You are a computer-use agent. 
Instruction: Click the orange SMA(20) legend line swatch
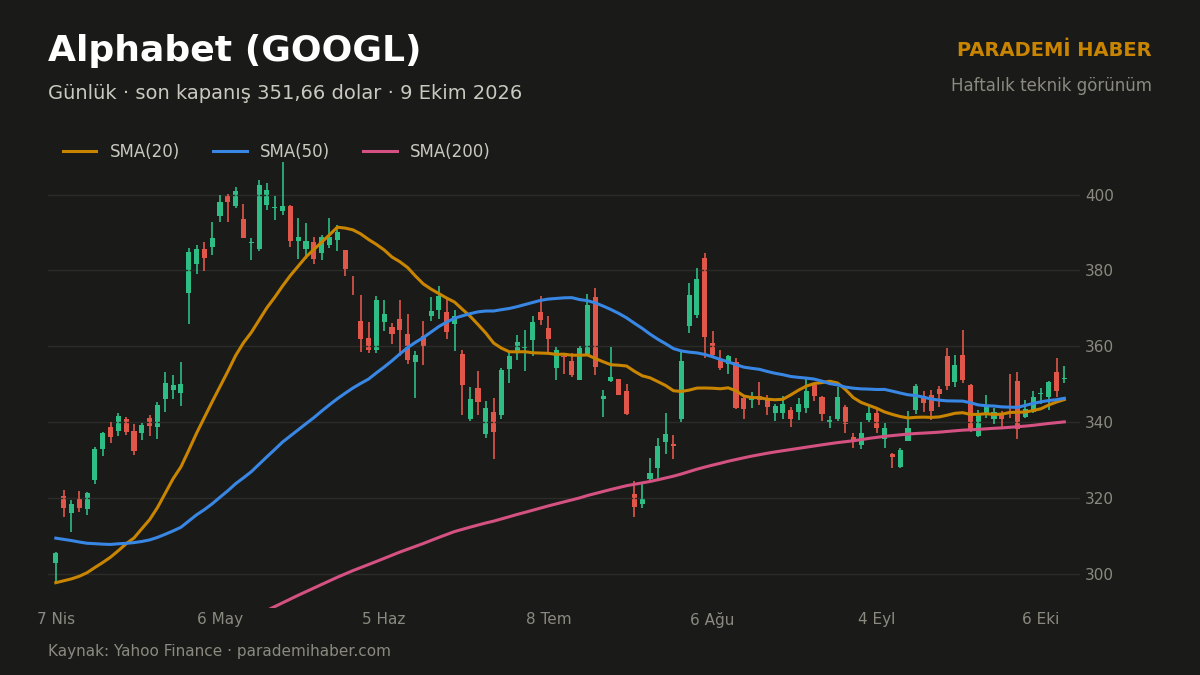click(x=80, y=152)
